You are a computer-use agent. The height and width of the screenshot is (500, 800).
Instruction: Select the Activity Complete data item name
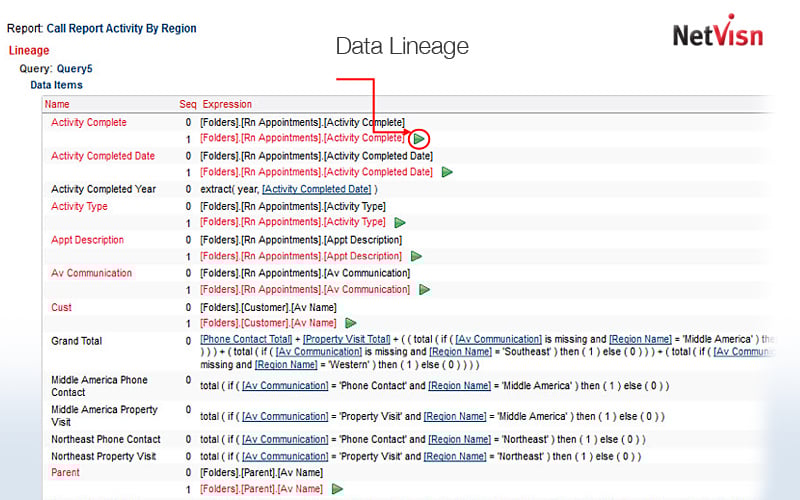tap(89, 122)
